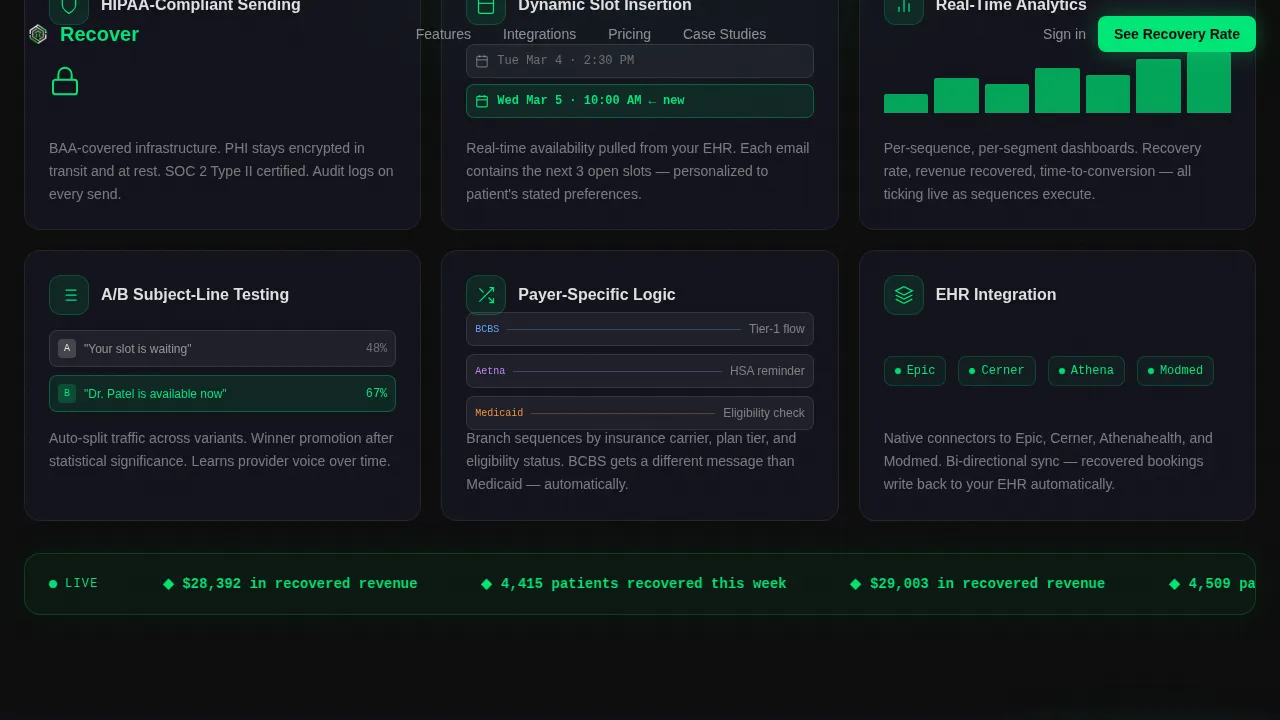Select the Modmed integration chip
The width and height of the screenshot is (1280, 720).
1175,371
